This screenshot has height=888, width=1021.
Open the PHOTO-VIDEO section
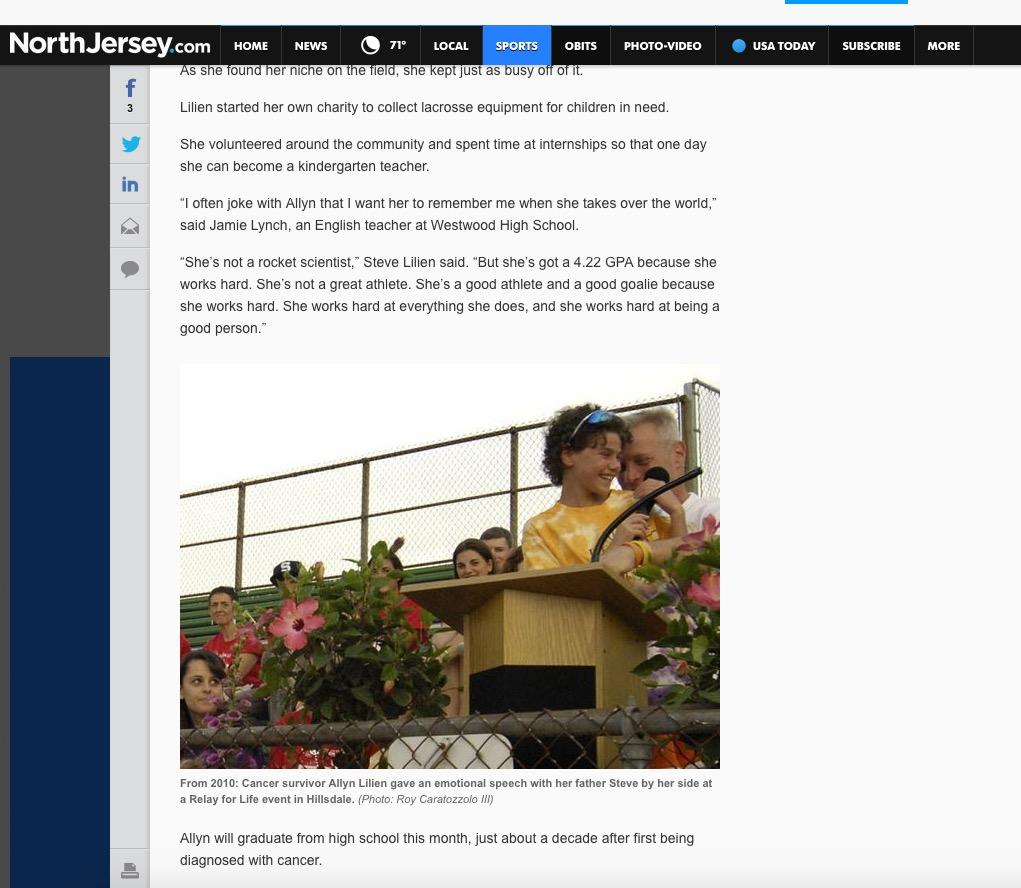[662, 46]
